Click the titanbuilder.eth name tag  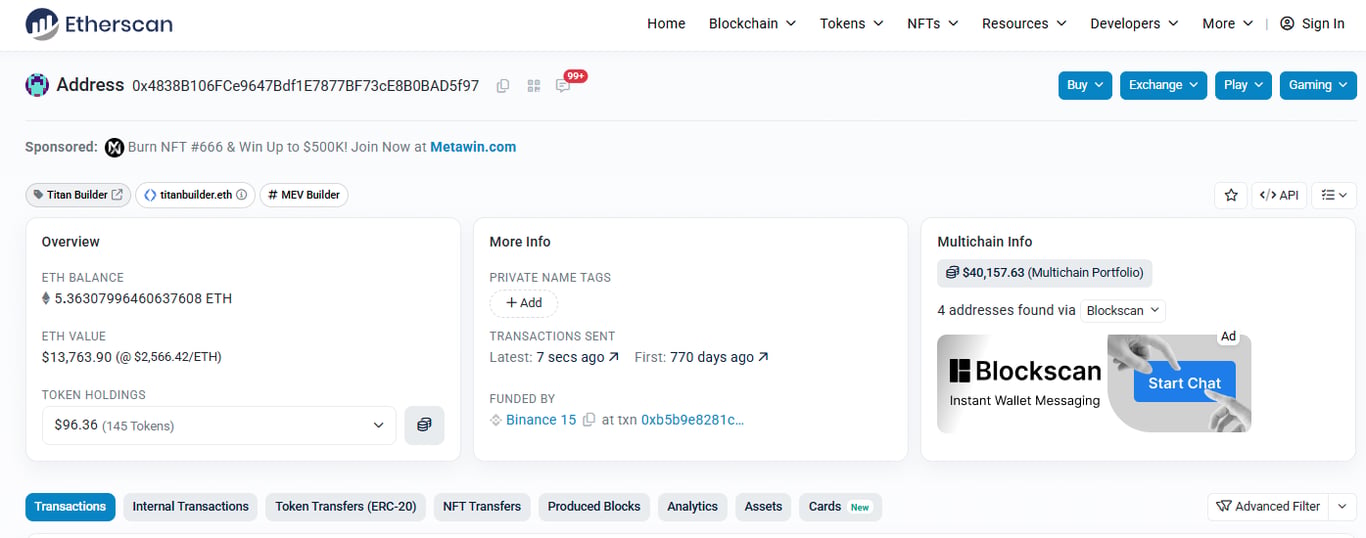(x=195, y=195)
